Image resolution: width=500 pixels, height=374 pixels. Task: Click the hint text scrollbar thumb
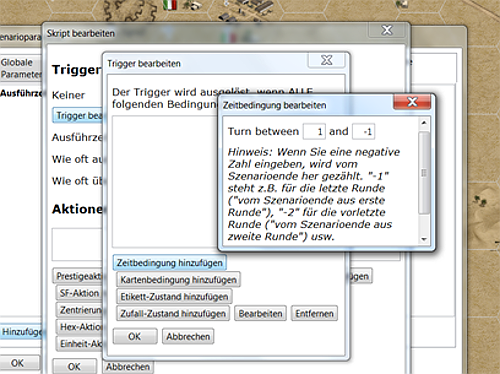click(x=424, y=173)
